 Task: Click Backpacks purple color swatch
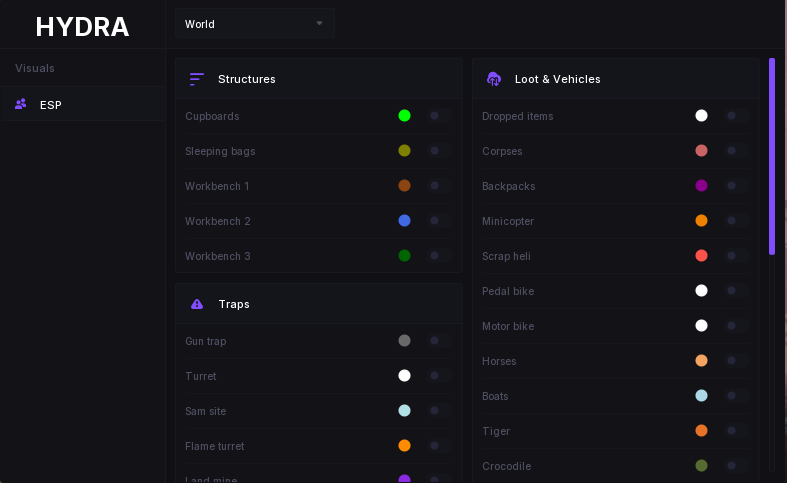[x=702, y=186]
